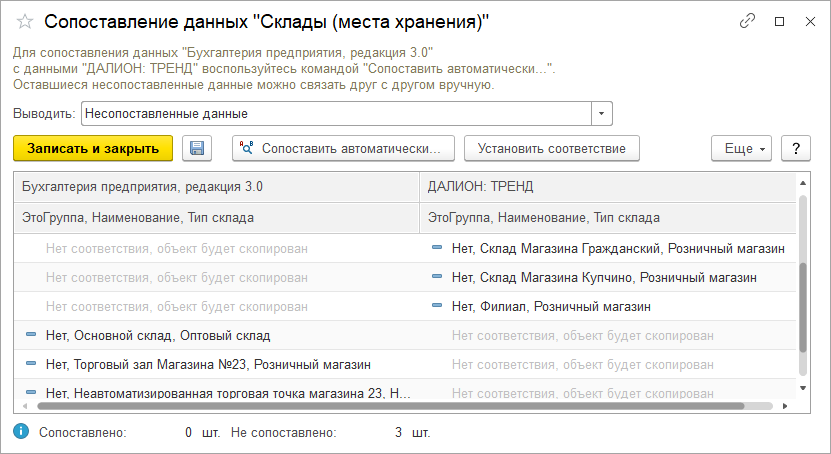Click the help question mark button

(795, 149)
